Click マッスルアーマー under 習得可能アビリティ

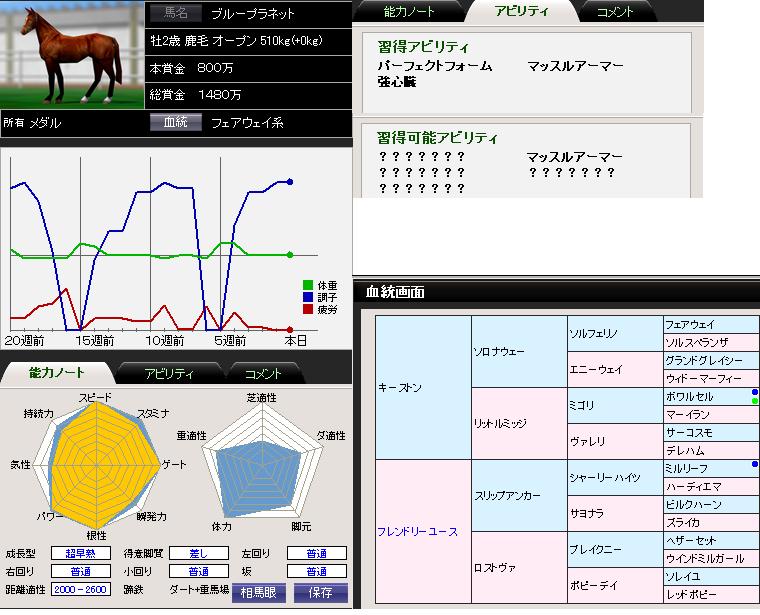(575, 157)
